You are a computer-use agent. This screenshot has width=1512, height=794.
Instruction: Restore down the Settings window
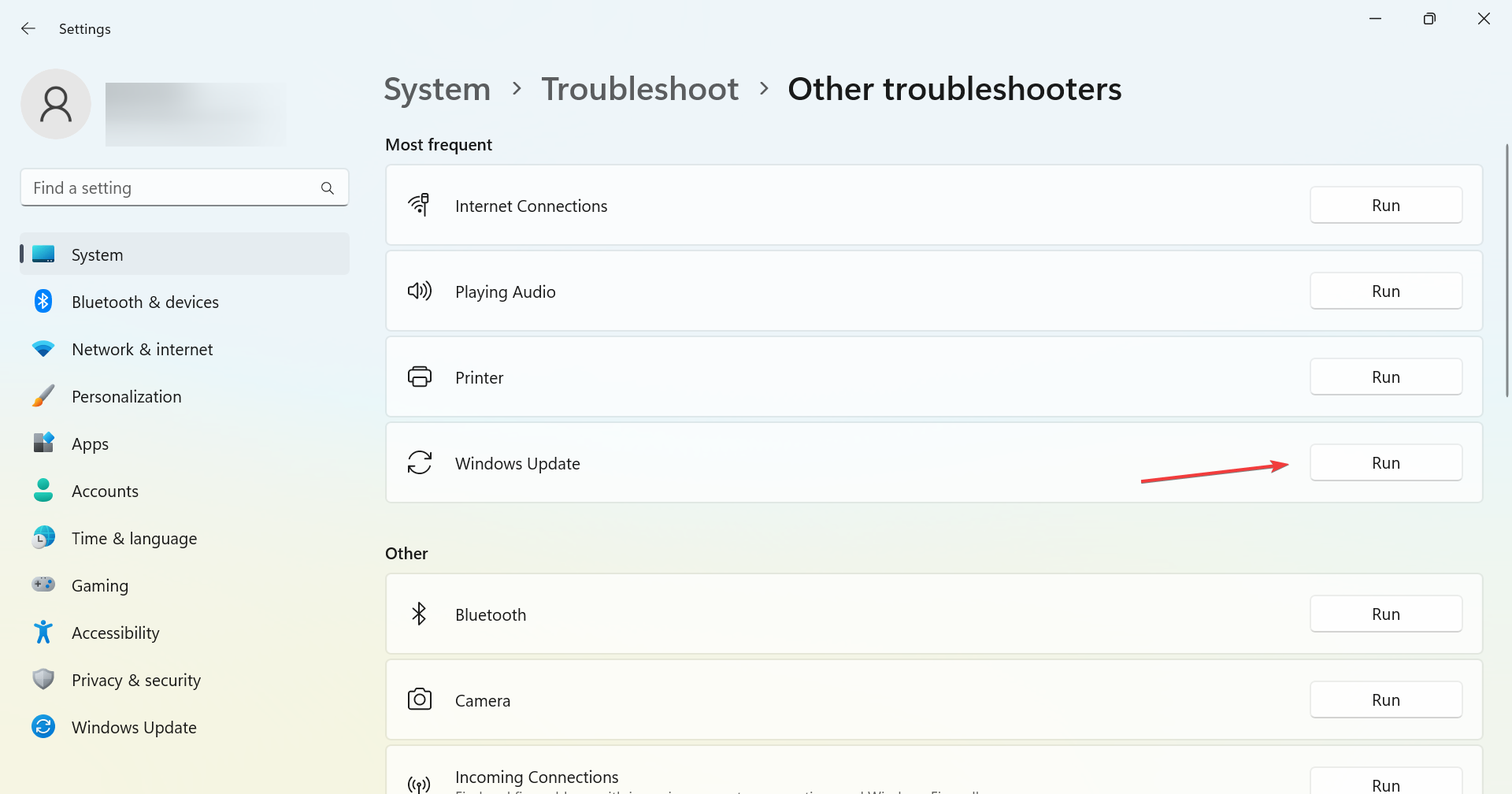[x=1429, y=19]
